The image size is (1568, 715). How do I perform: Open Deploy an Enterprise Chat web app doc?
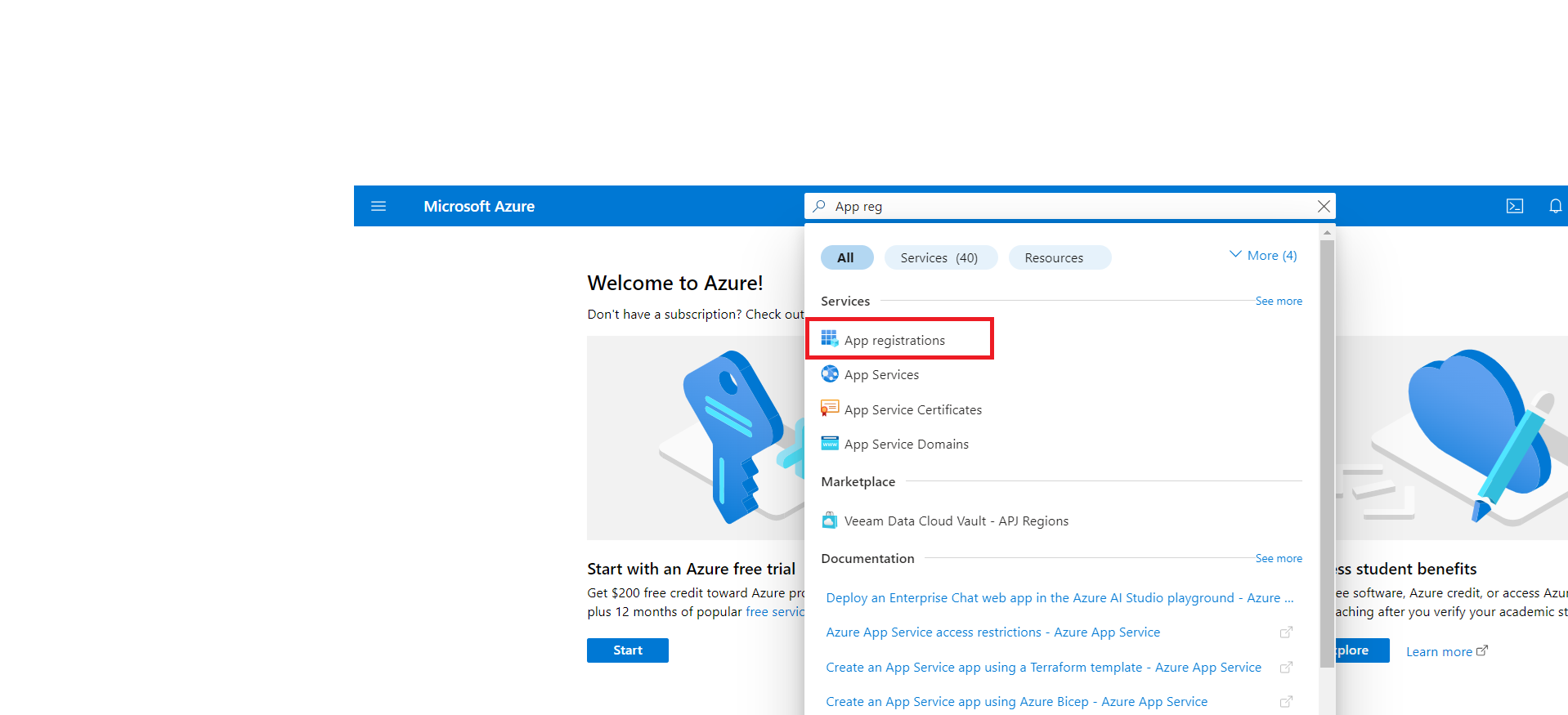coord(1060,598)
